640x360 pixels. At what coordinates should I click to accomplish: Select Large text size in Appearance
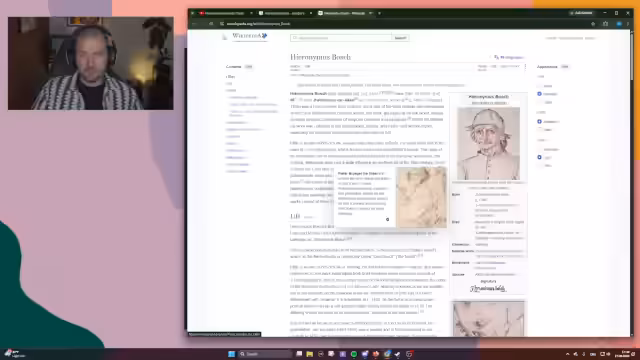point(540,102)
